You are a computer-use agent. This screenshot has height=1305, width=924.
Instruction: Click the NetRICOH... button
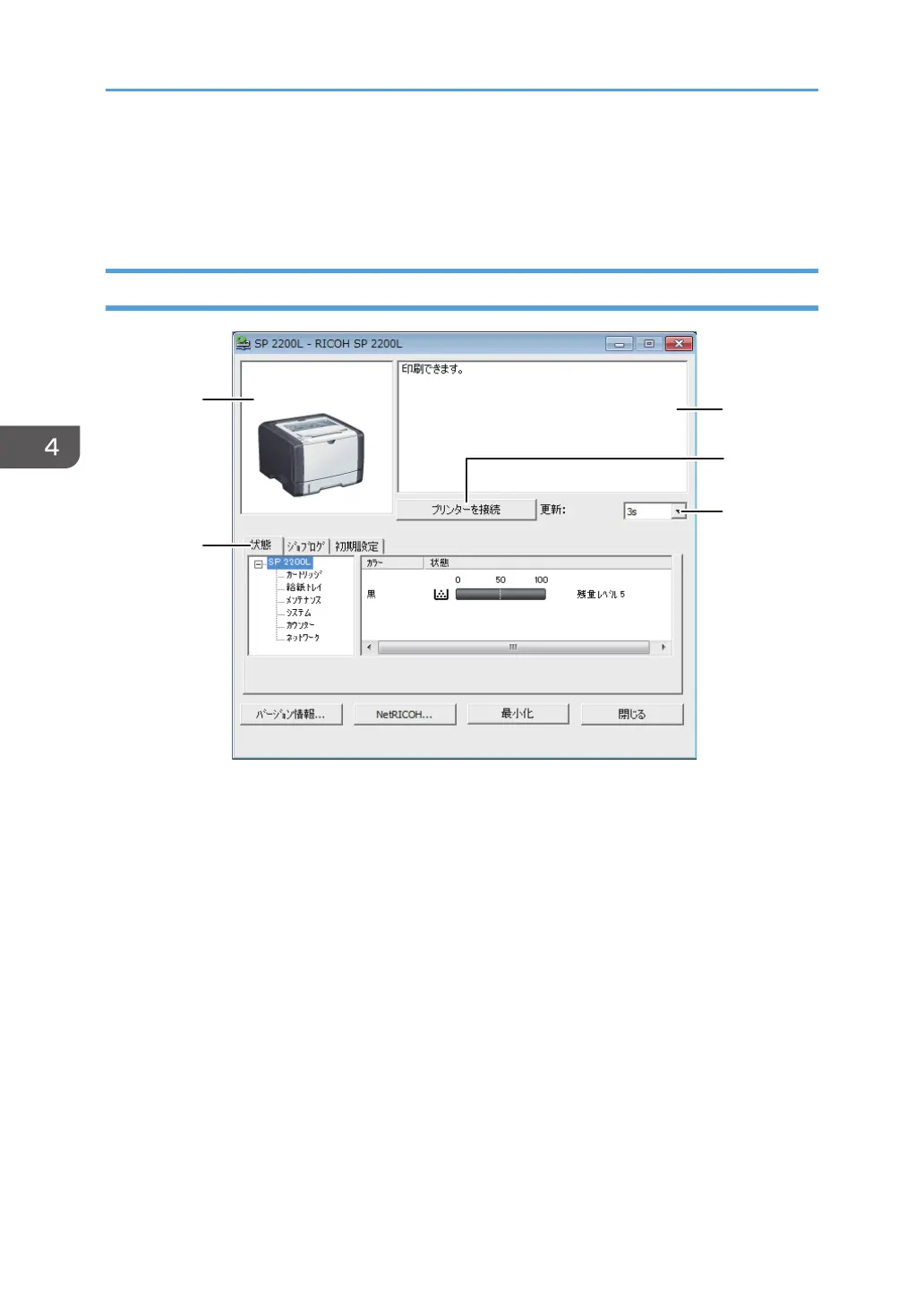pos(404,715)
